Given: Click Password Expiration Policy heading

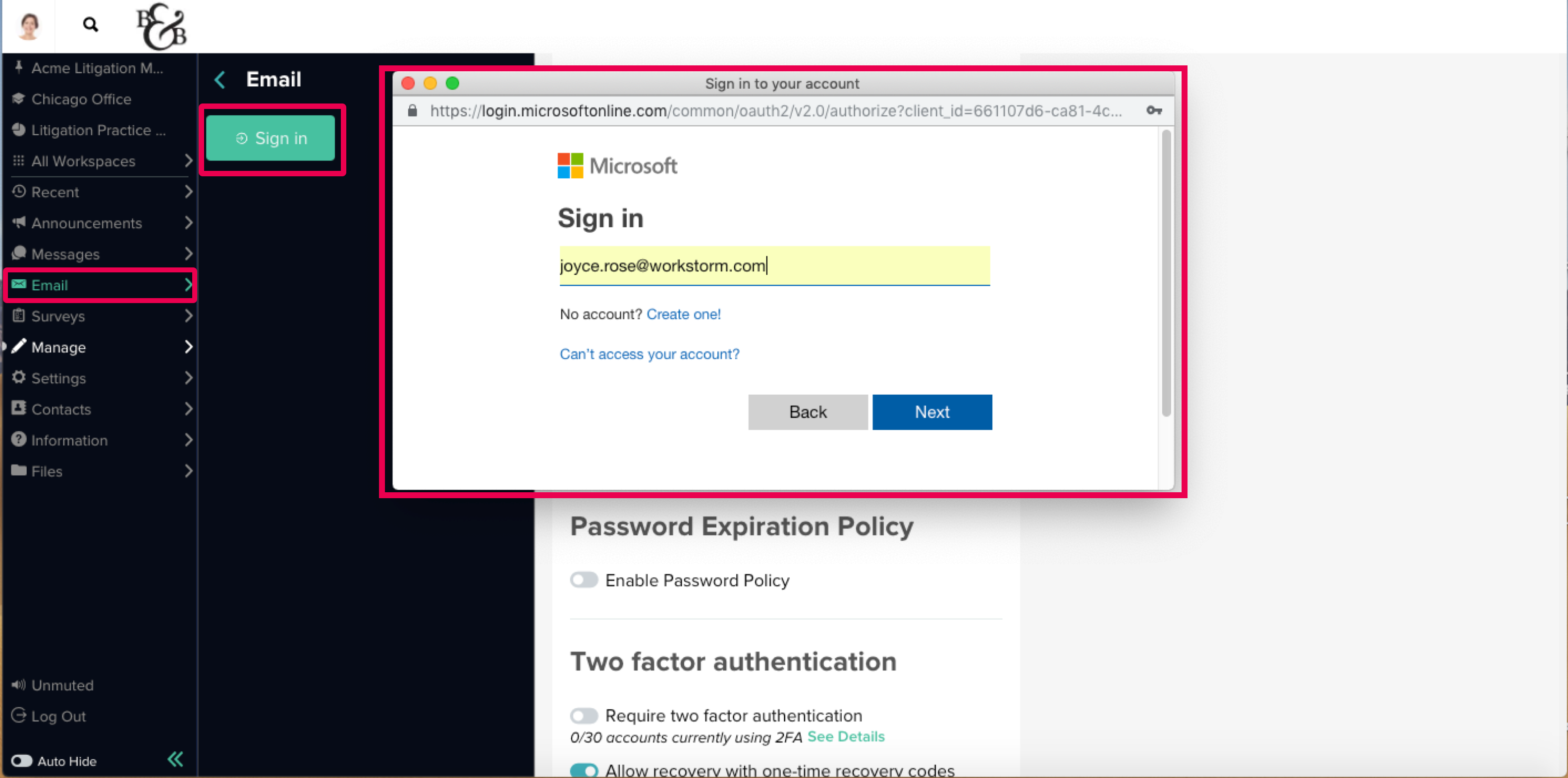Looking at the screenshot, I should coord(741,526).
